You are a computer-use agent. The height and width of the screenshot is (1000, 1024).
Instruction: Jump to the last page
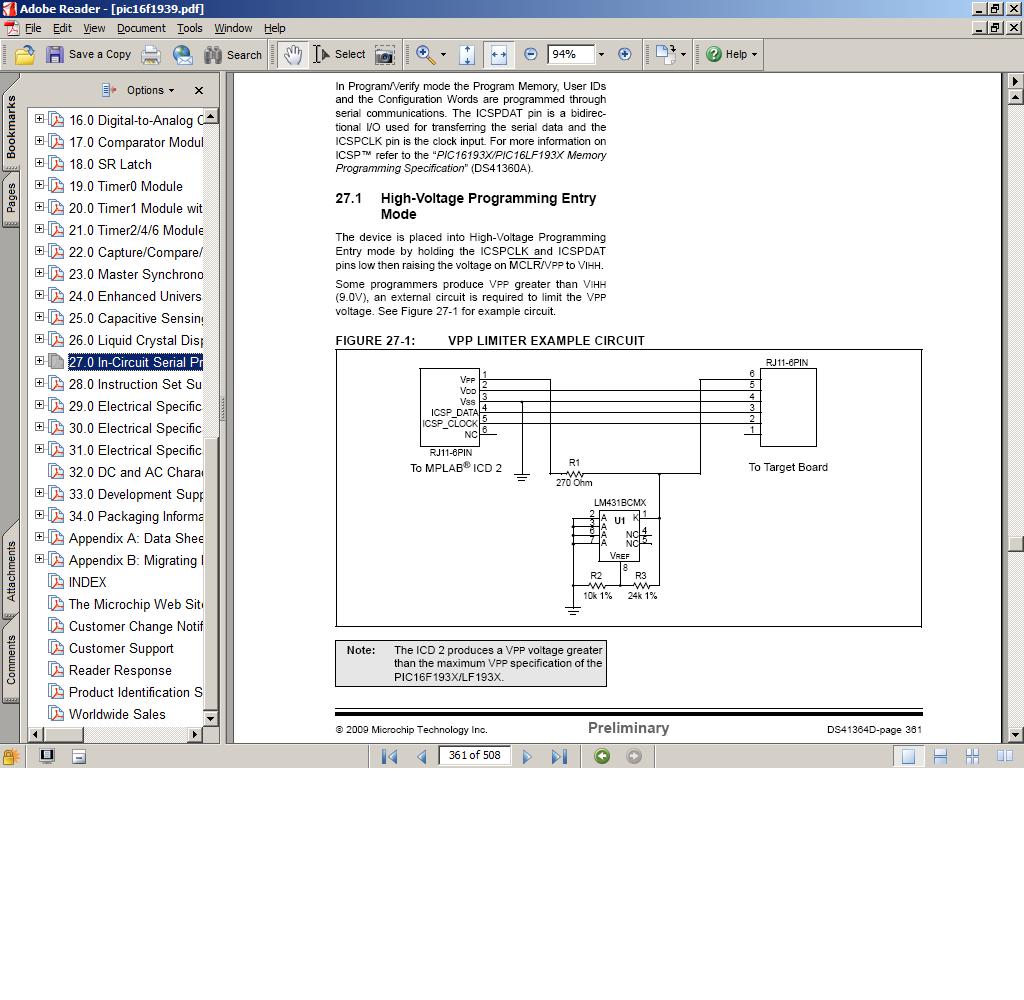[x=559, y=756]
